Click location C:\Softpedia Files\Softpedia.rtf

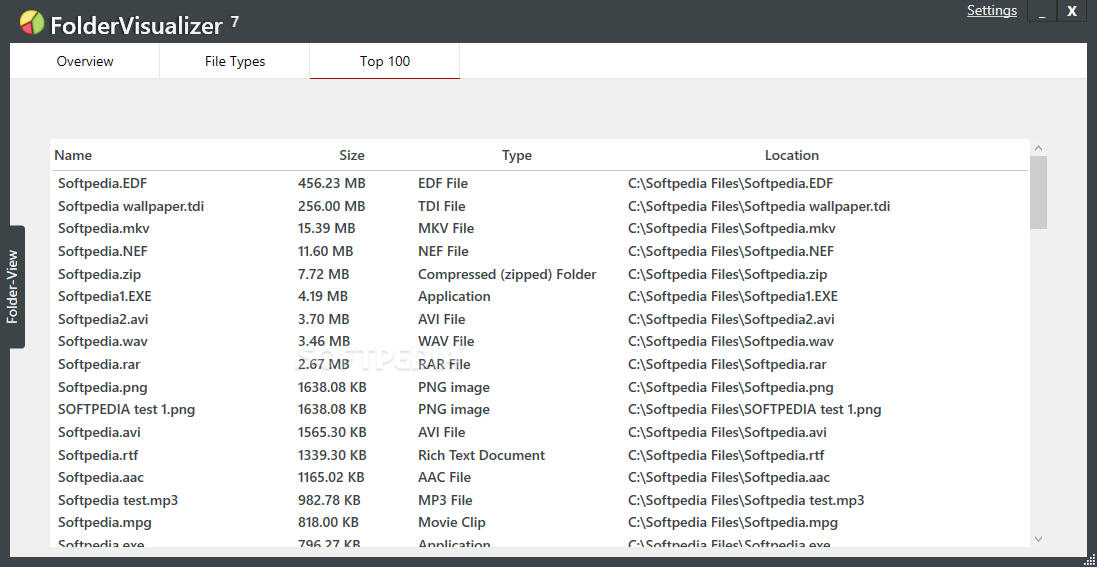point(726,455)
